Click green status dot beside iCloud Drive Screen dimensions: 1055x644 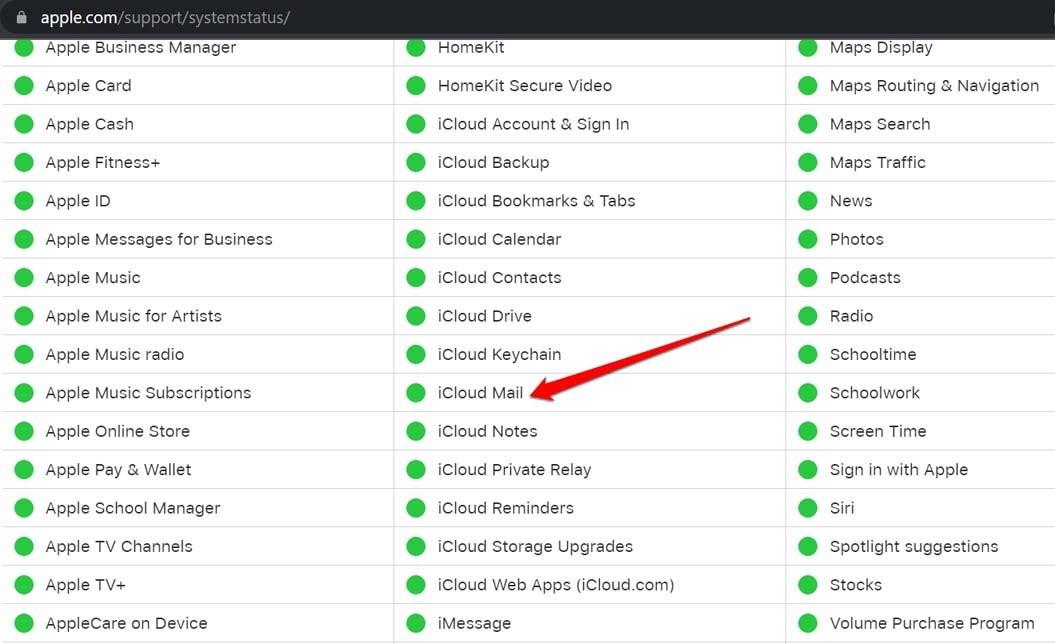point(416,316)
